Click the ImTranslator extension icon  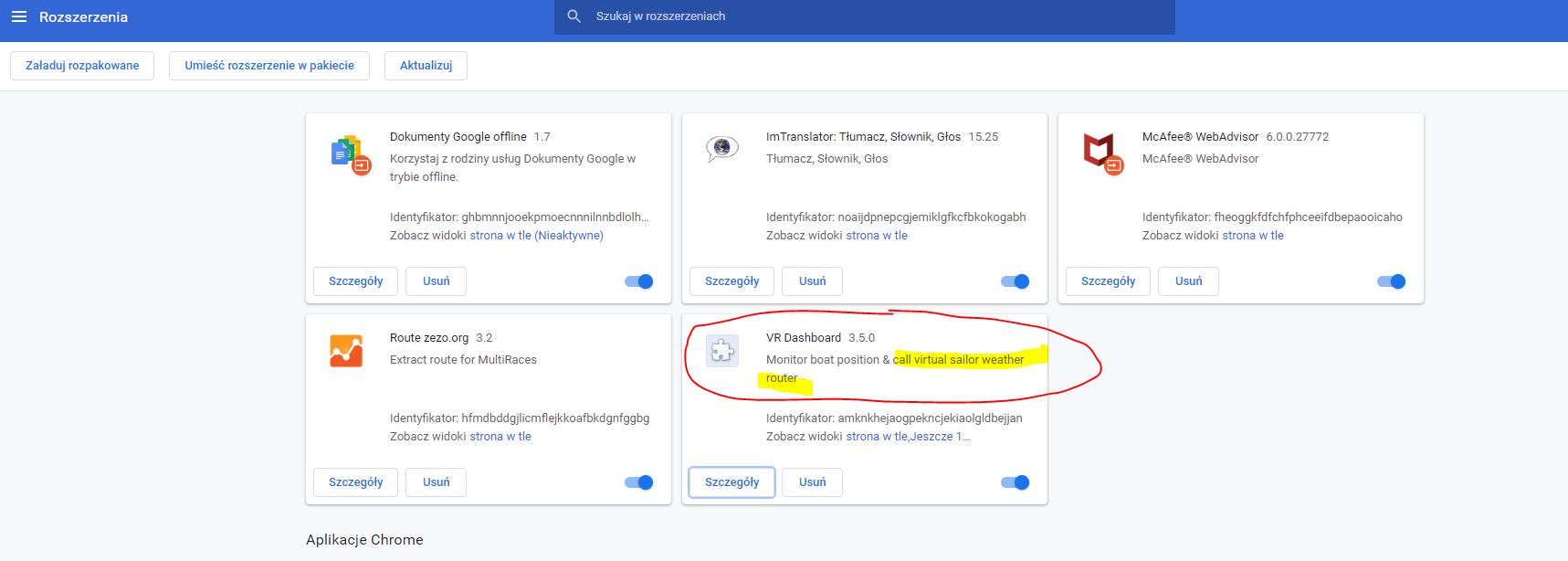click(722, 148)
